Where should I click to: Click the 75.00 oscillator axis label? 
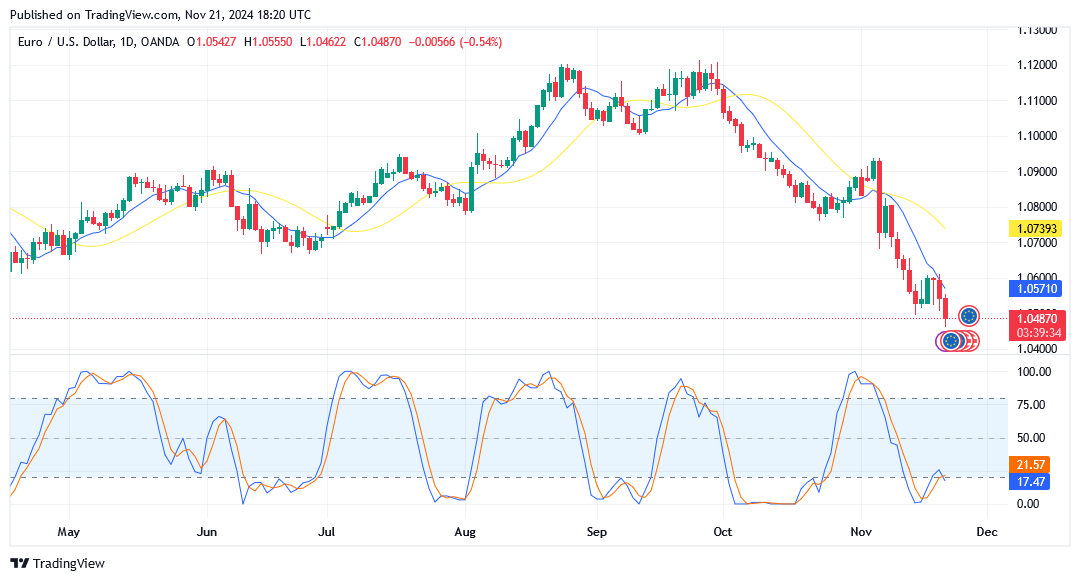tap(1031, 405)
